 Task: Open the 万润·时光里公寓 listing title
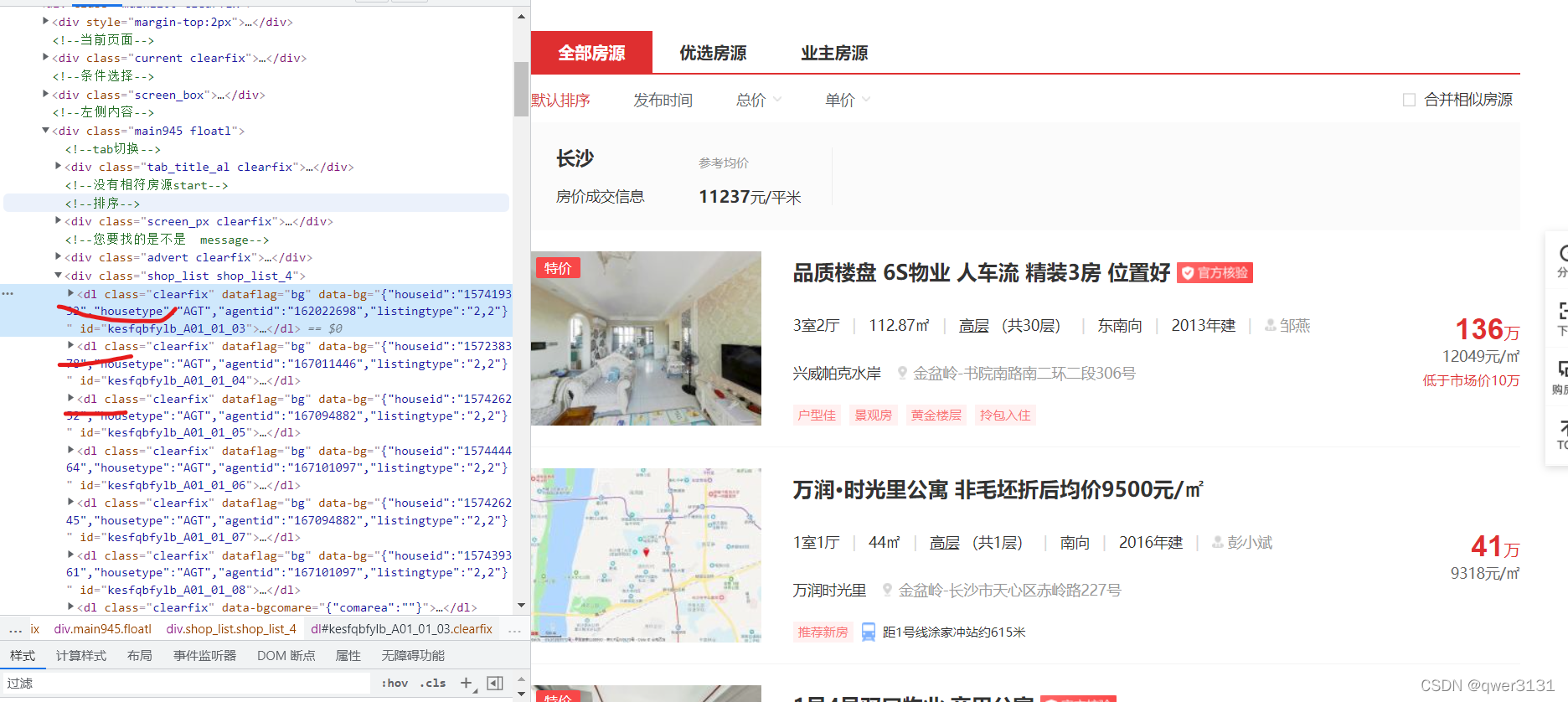coord(998,490)
